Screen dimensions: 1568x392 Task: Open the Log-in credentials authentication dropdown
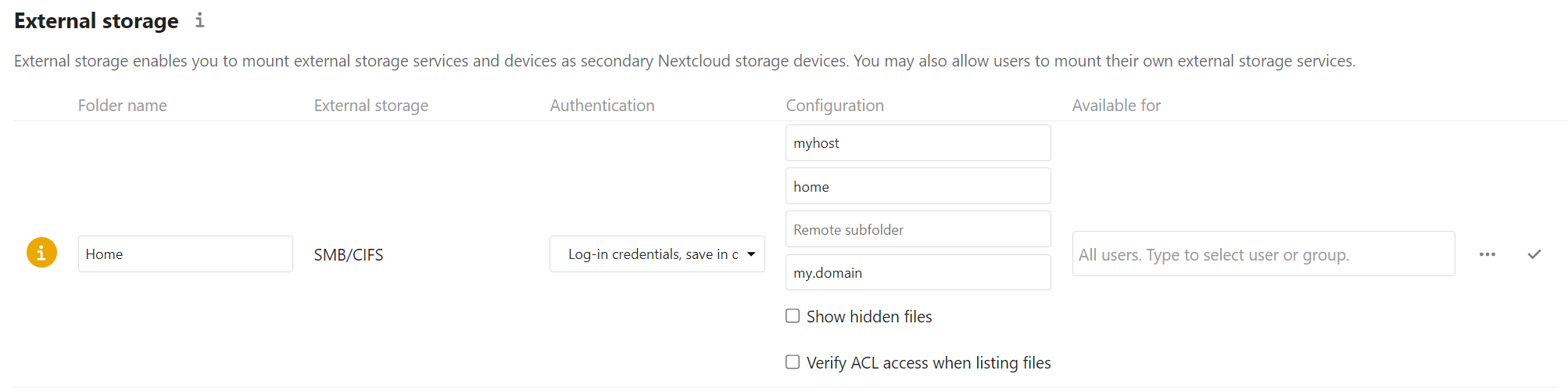(x=657, y=254)
